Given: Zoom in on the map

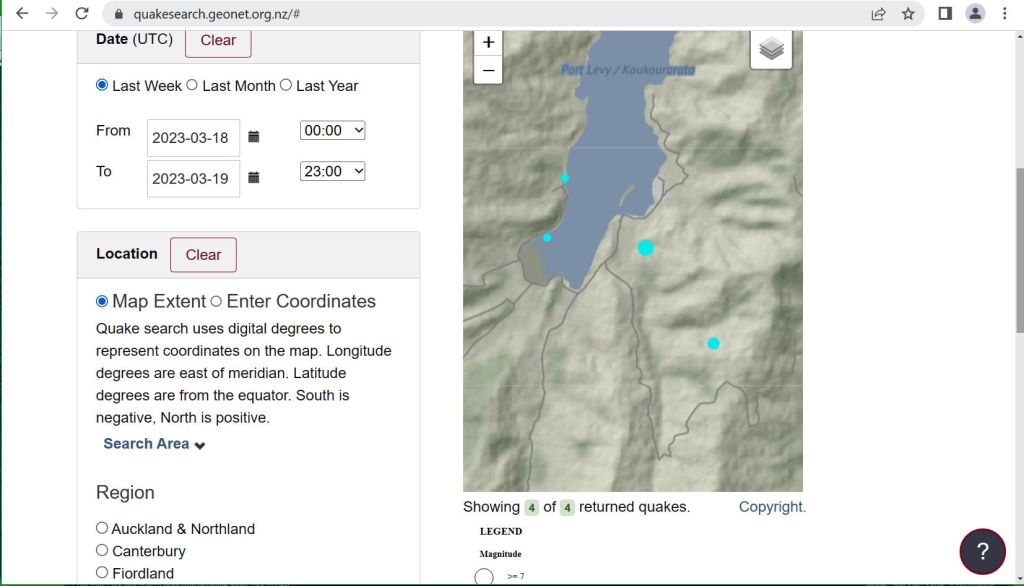Looking at the screenshot, I should [x=488, y=42].
